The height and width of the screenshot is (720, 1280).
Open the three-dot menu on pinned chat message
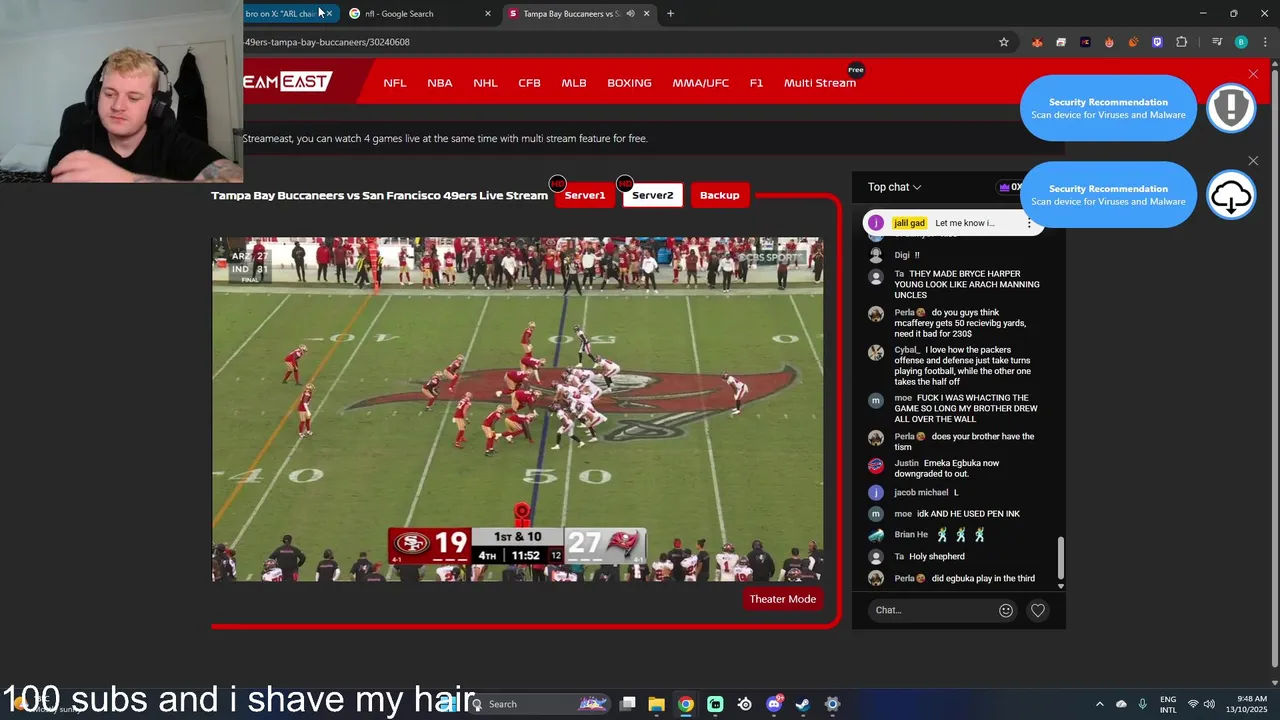click(1029, 223)
